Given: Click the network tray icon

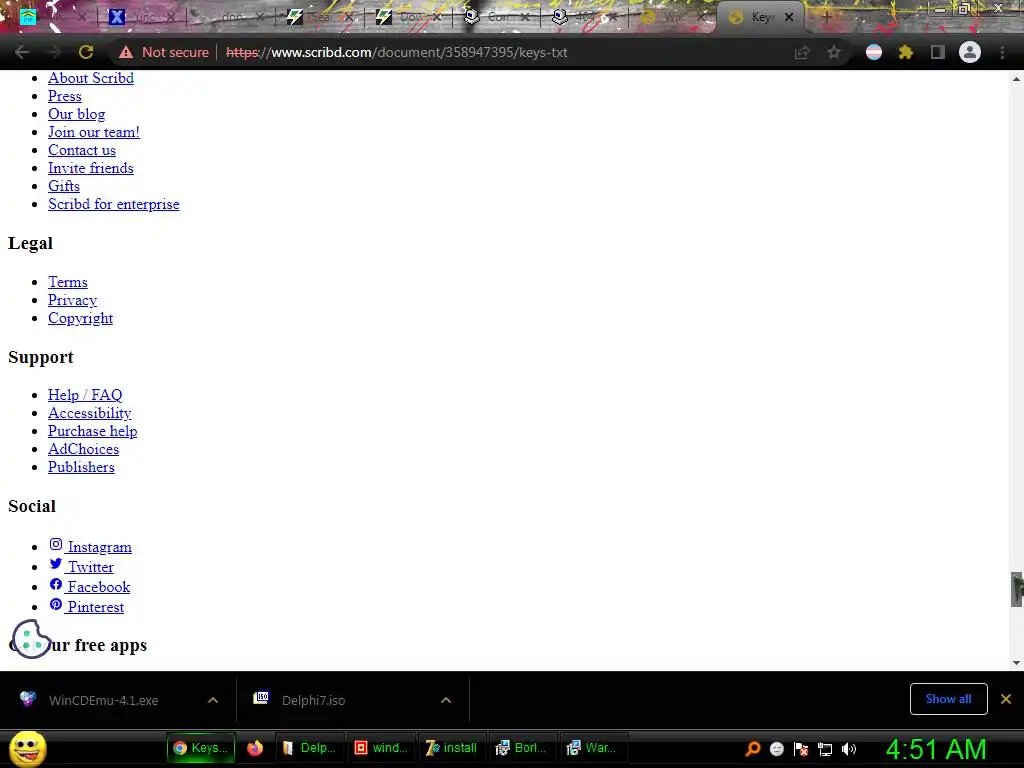Looking at the screenshot, I should click(x=825, y=749).
